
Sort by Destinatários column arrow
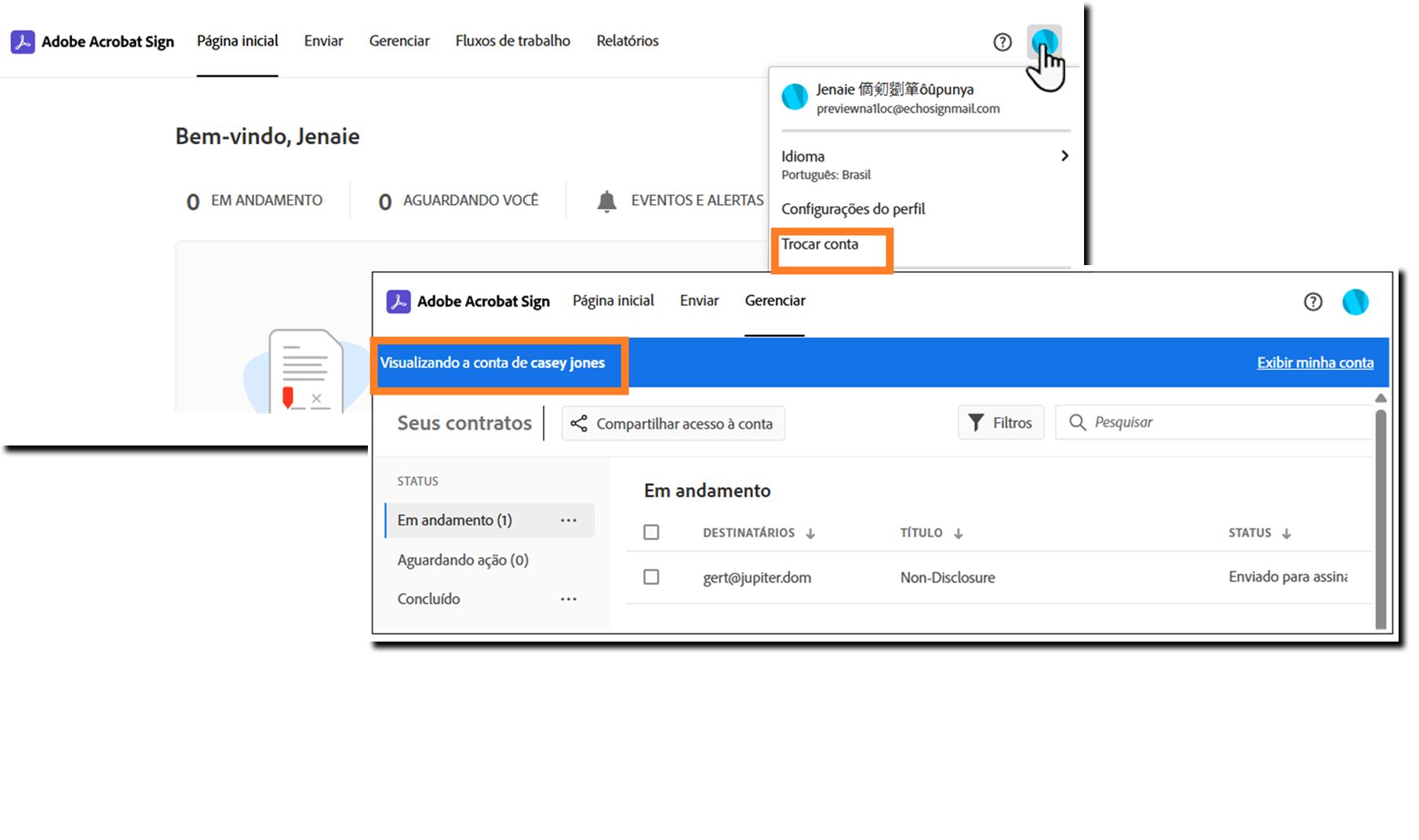[810, 533]
